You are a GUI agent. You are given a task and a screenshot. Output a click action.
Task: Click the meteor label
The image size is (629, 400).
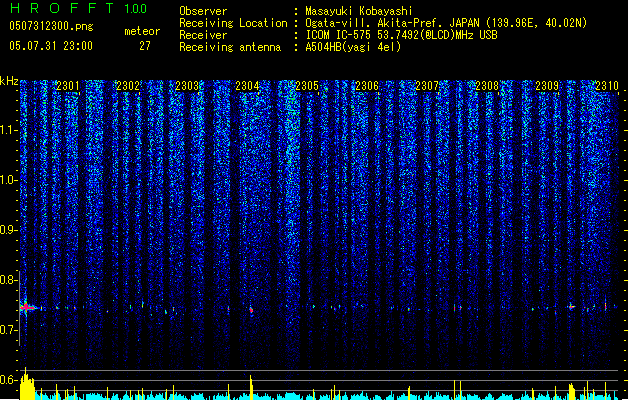coord(142,31)
